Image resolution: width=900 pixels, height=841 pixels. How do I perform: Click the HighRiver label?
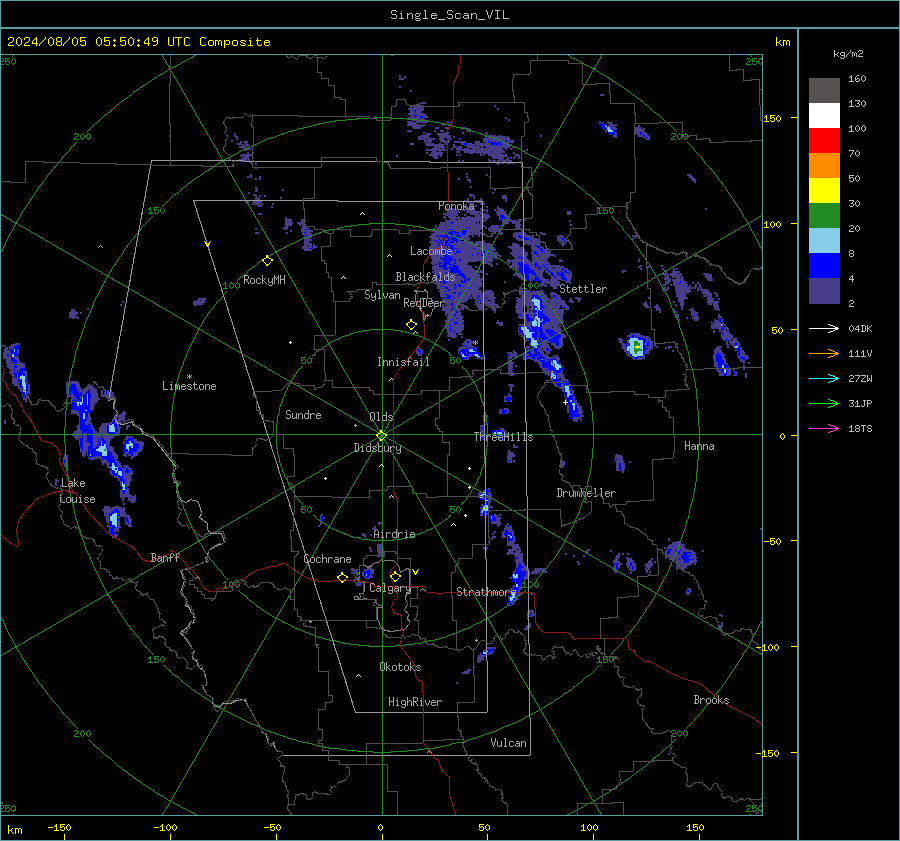point(415,702)
